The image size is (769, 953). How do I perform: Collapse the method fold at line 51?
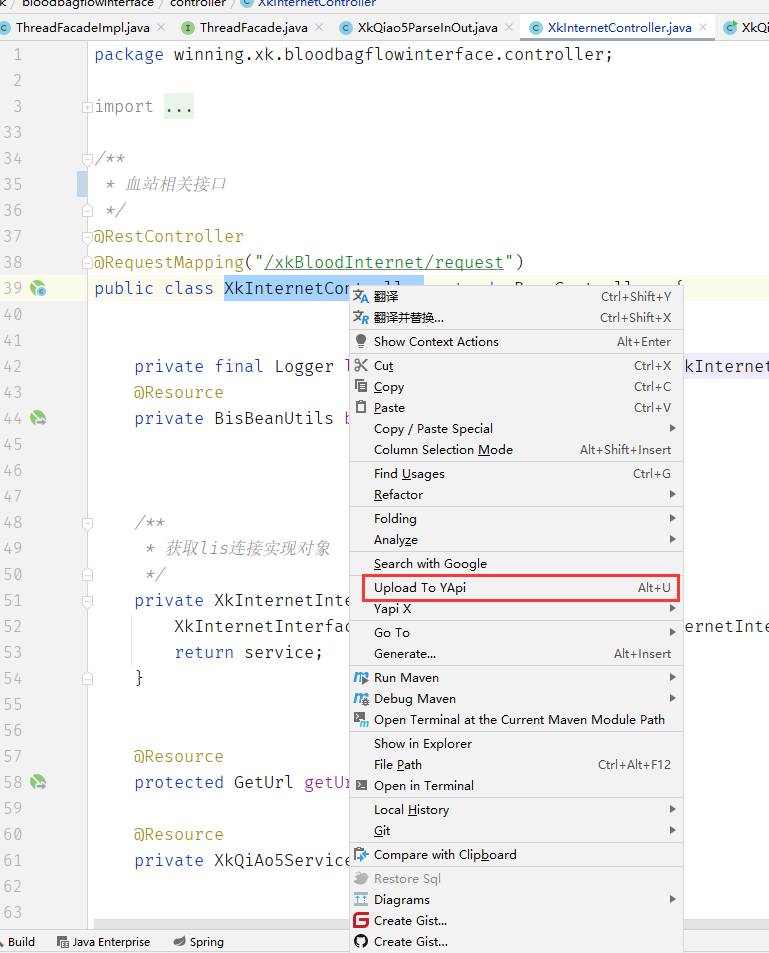(88, 601)
